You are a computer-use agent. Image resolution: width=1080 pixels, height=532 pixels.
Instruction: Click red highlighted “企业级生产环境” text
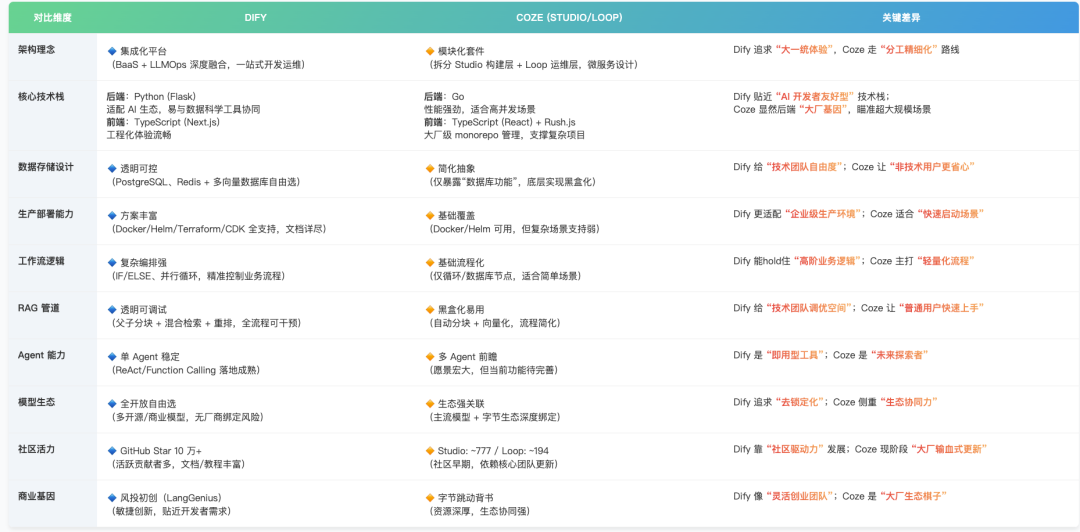click(824, 214)
